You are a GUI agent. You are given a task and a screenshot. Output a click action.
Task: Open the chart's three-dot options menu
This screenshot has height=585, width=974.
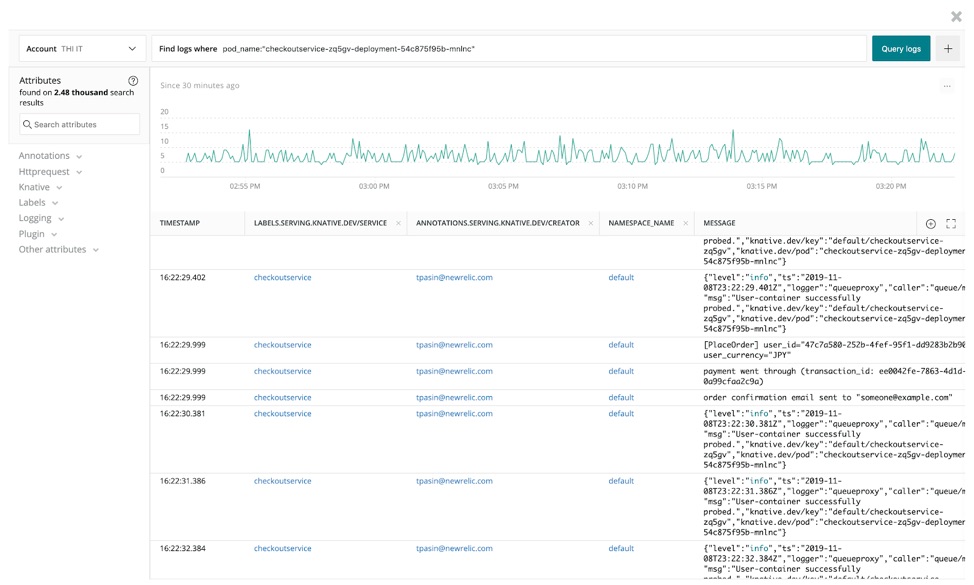(947, 86)
